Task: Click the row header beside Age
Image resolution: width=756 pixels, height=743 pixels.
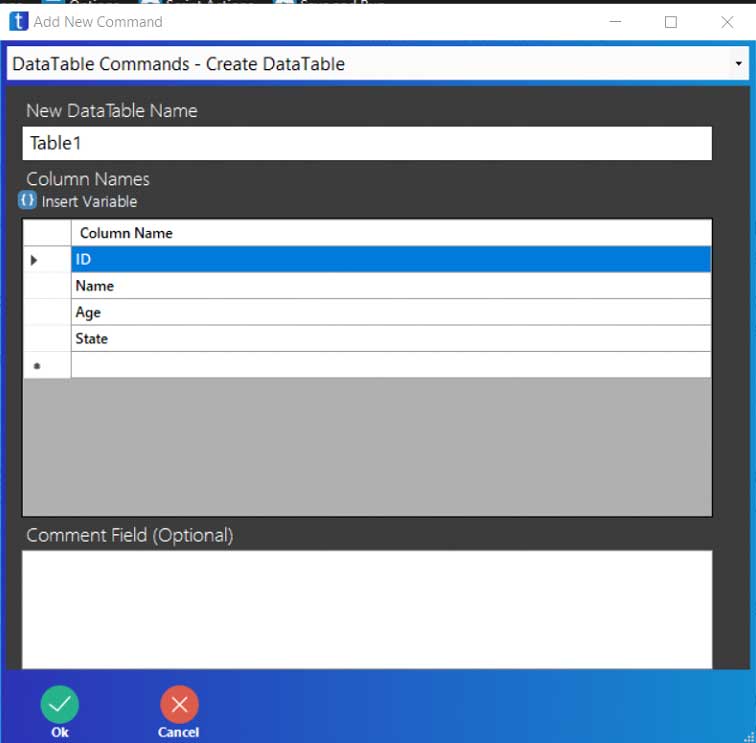Action: click(x=47, y=312)
